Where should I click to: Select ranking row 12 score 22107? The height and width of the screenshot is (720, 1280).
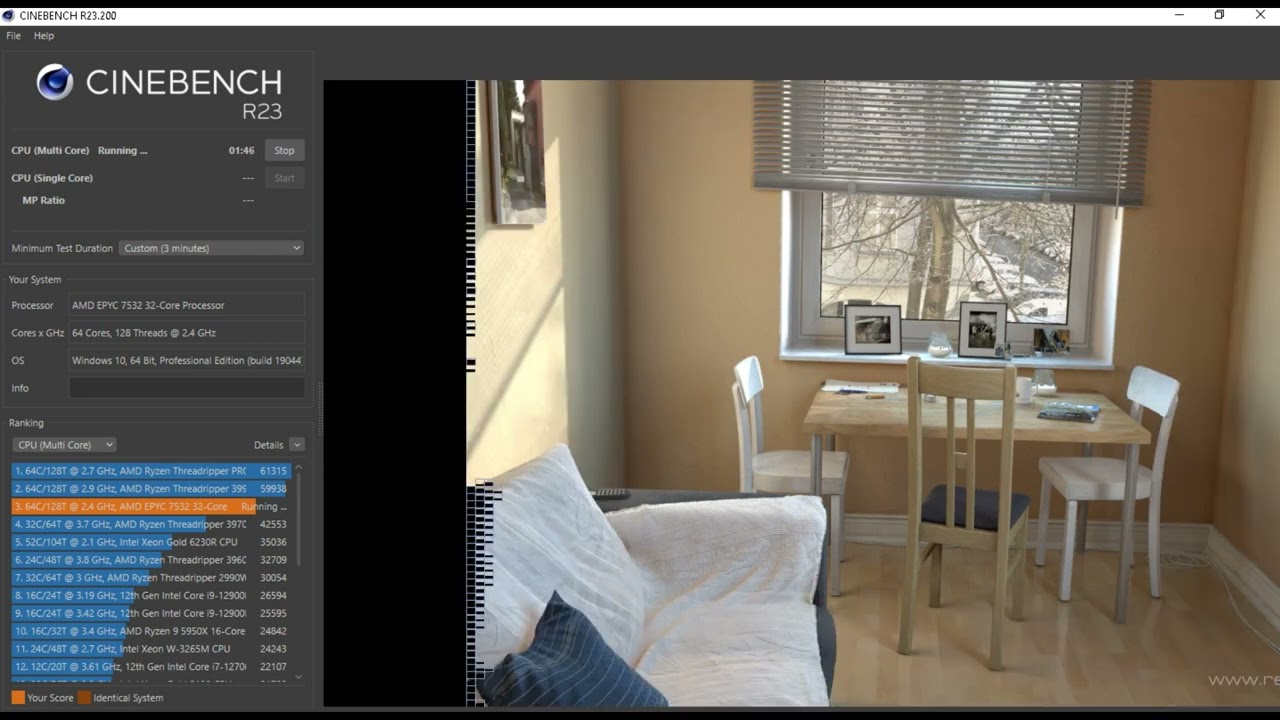click(150, 667)
